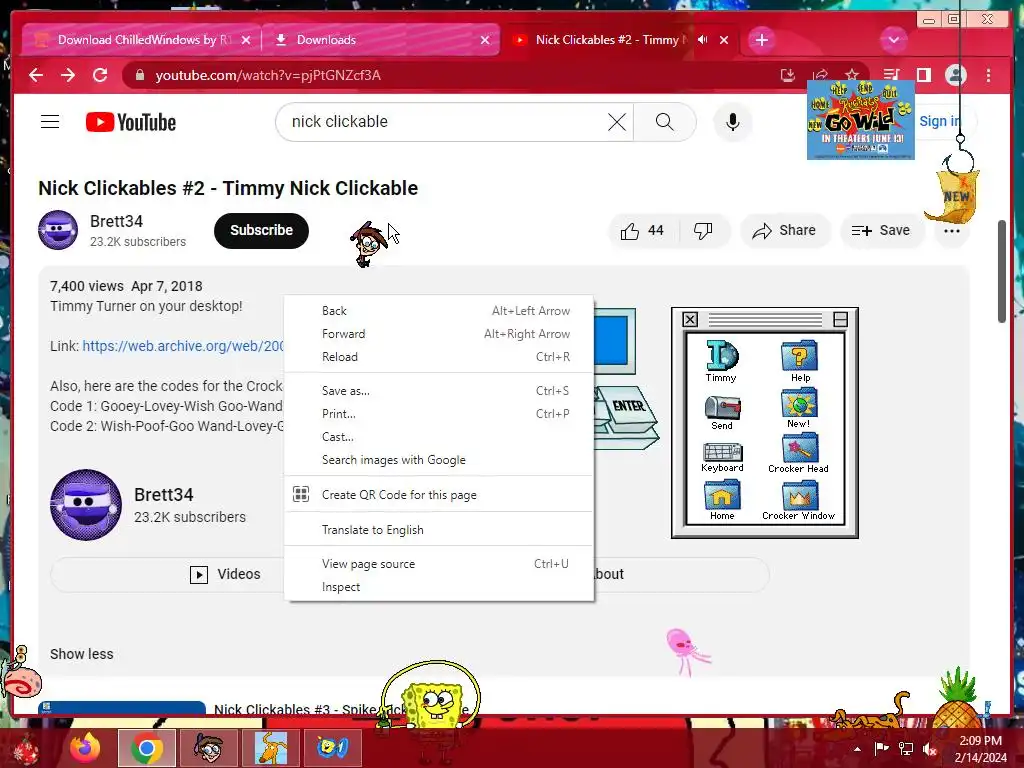Screen dimensions: 1024x768
Task: Choose Save as... in the context menu
Action: [438, 391]
